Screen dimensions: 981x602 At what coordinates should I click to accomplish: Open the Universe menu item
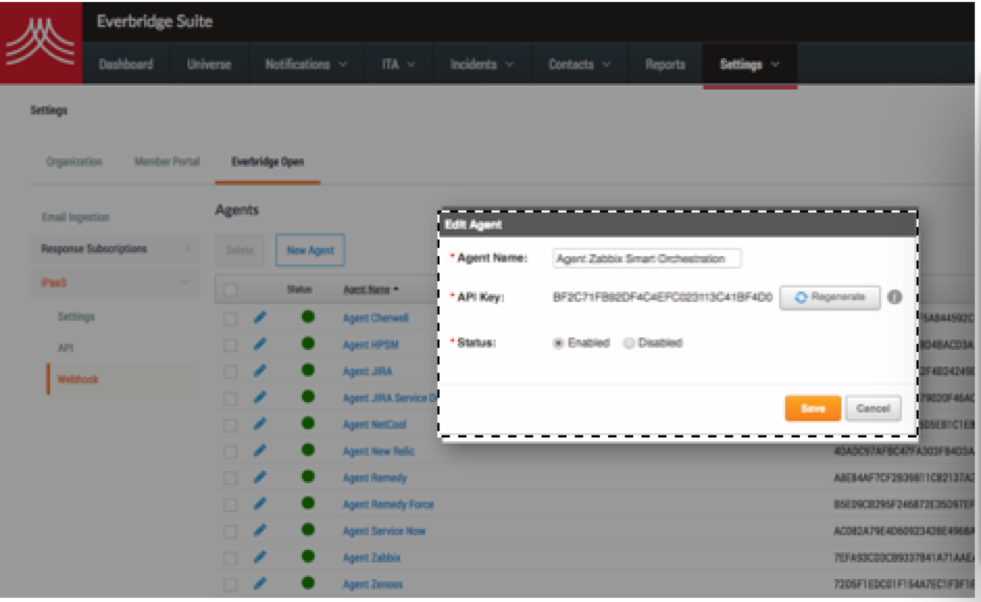pos(209,64)
